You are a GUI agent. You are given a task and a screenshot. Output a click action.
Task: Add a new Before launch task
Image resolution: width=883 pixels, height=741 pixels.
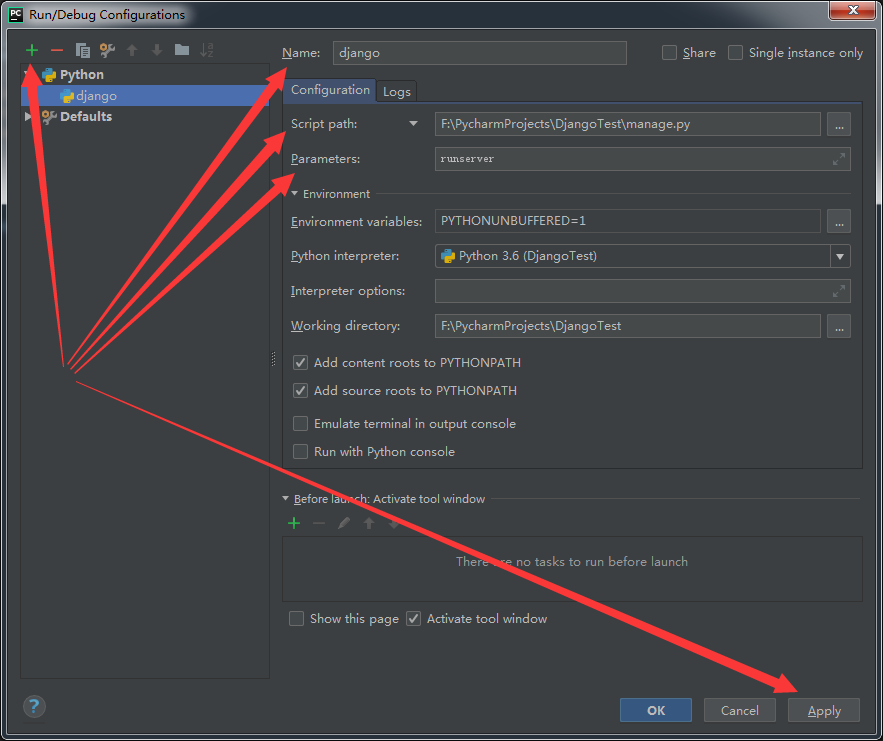tap(294, 522)
